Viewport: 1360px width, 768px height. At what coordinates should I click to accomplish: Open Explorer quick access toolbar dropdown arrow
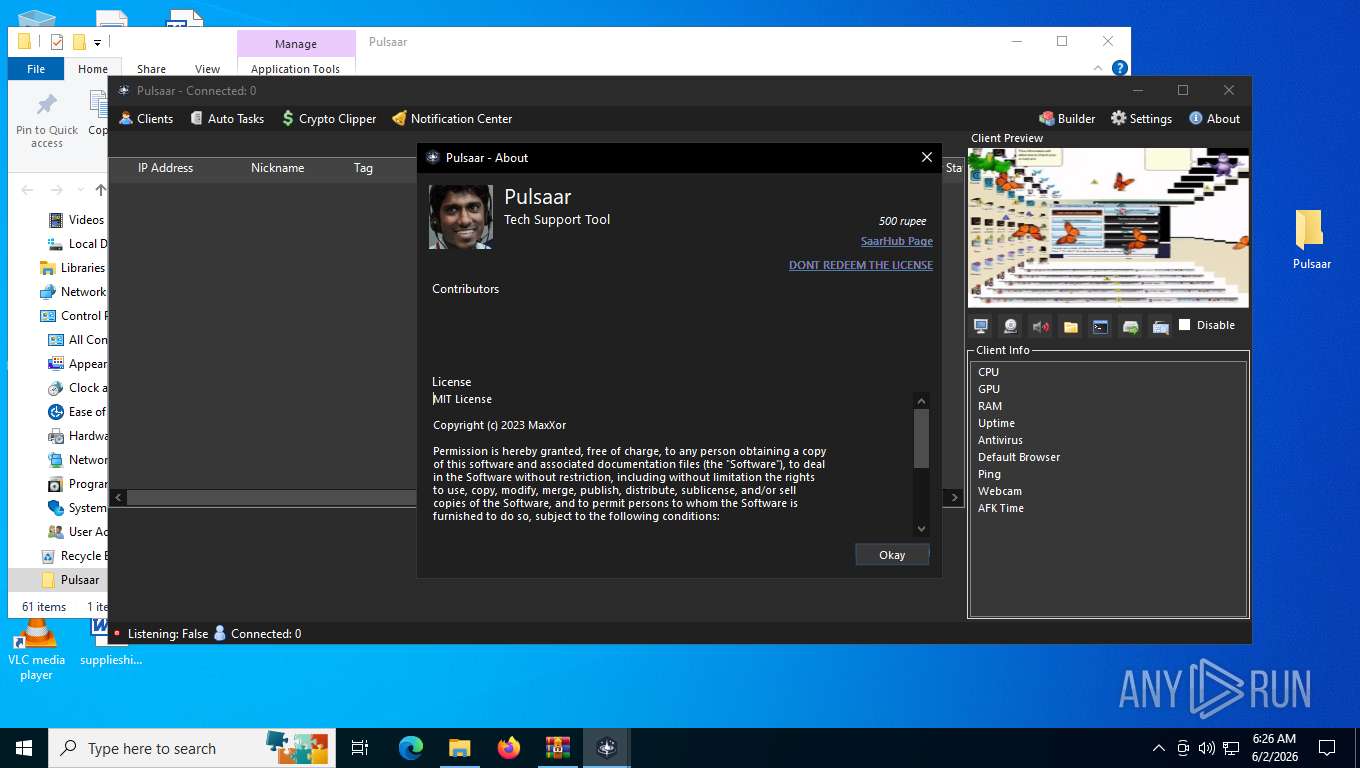click(x=97, y=43)
